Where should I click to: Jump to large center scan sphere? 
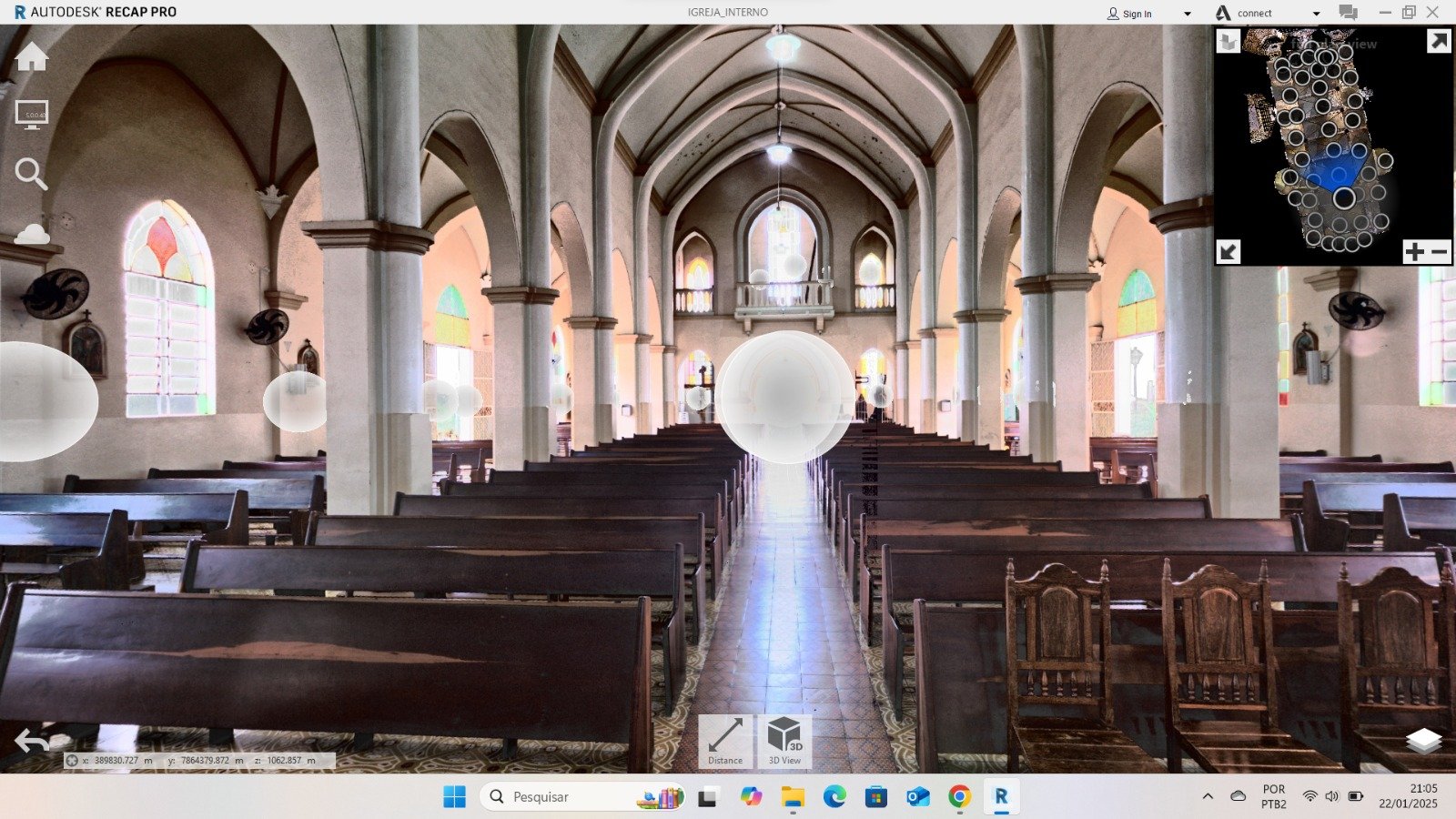784,396
